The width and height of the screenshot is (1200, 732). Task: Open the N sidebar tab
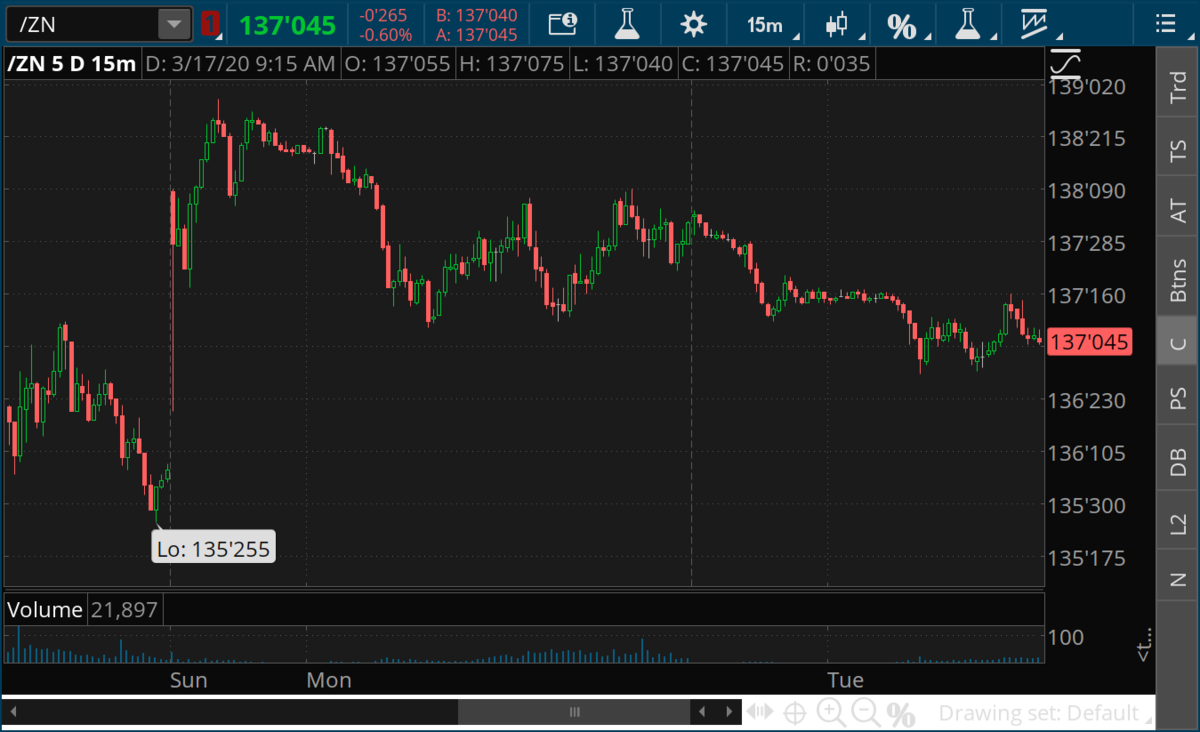tap(1178, 578)
